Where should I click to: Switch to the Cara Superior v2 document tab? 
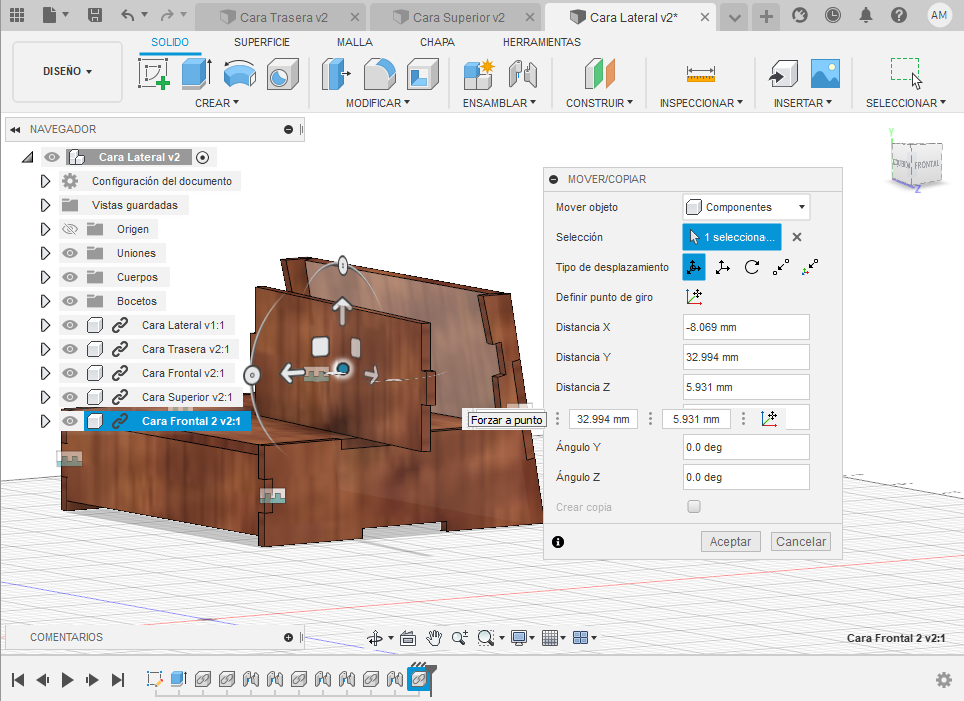pyautogui.click(x=458, y=17)
